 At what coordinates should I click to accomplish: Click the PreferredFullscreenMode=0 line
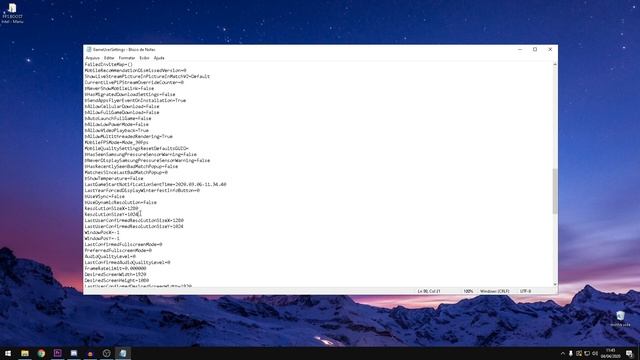(x=118, y=250)
